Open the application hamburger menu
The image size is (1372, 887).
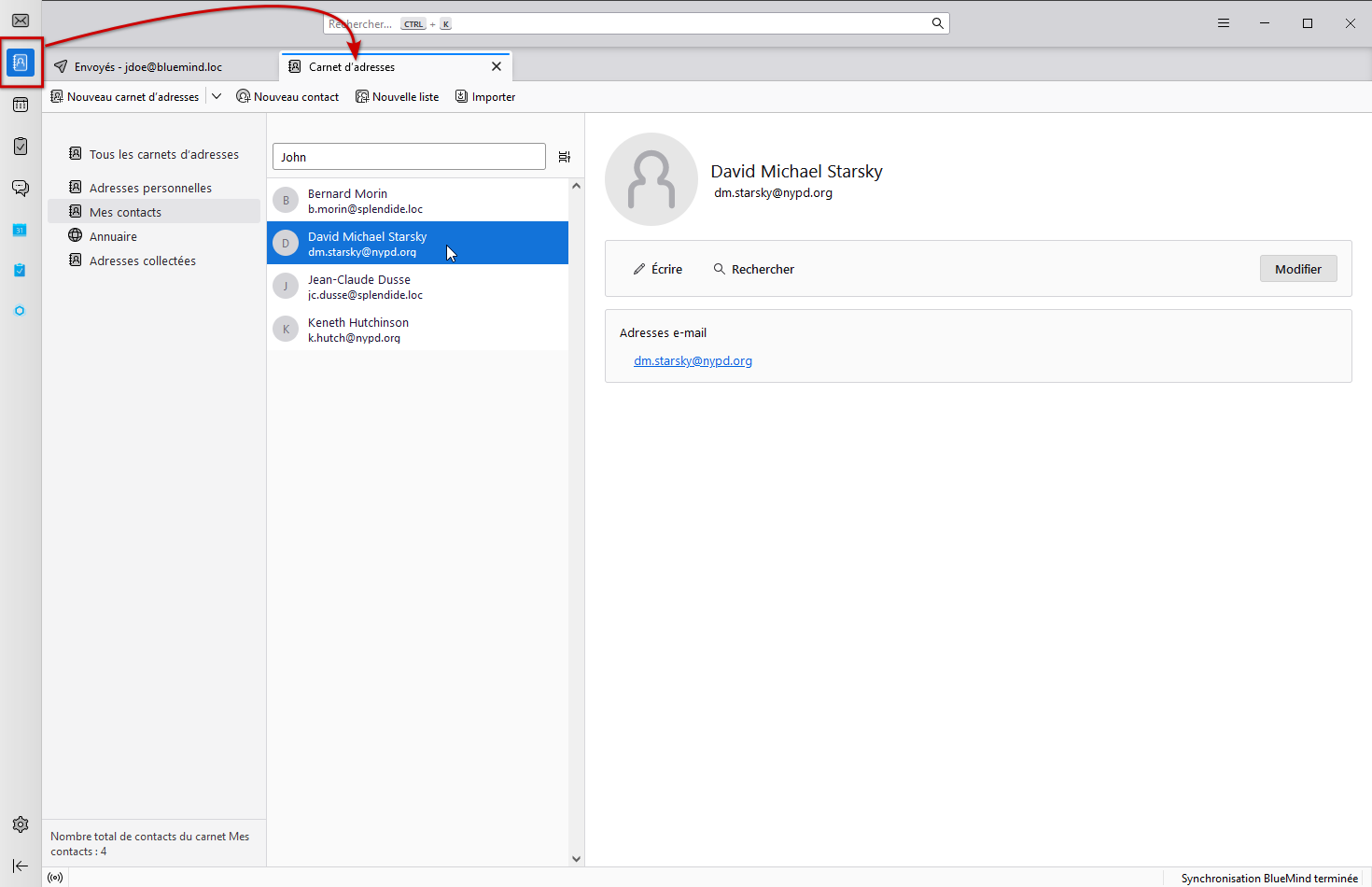[x=1224, y=23]
